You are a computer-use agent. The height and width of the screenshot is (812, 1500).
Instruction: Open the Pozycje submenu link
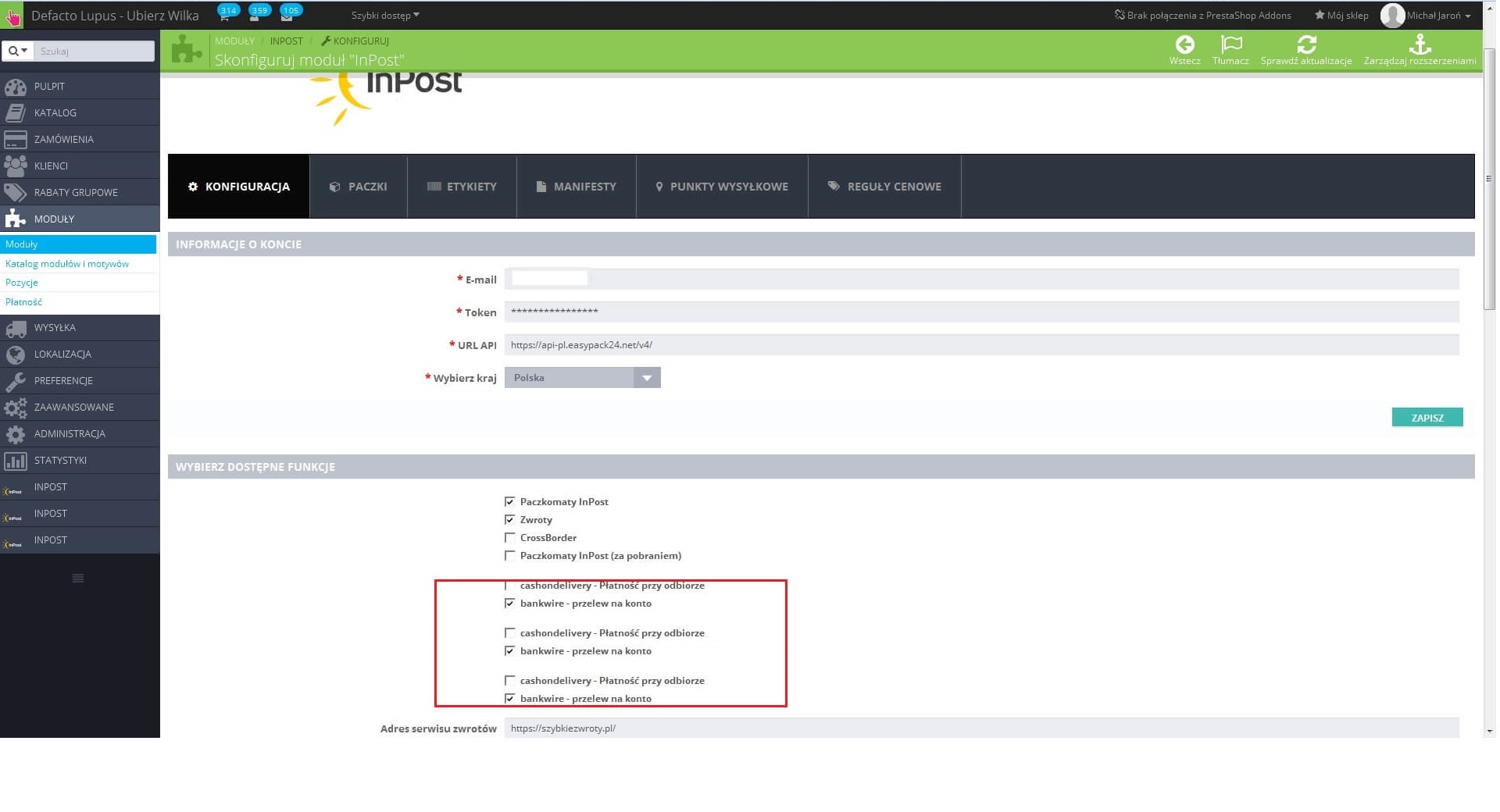point(22,283)
